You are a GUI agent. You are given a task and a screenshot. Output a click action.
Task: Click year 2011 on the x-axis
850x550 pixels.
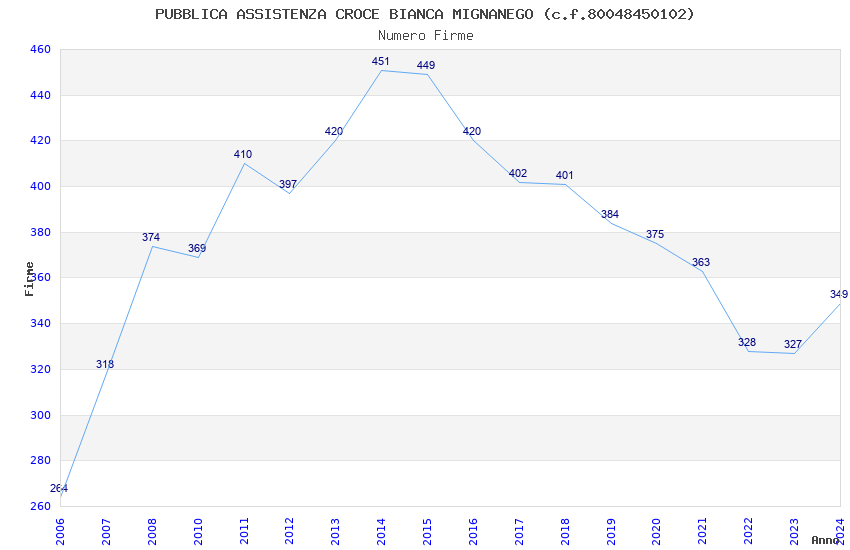tap(244, 532)
